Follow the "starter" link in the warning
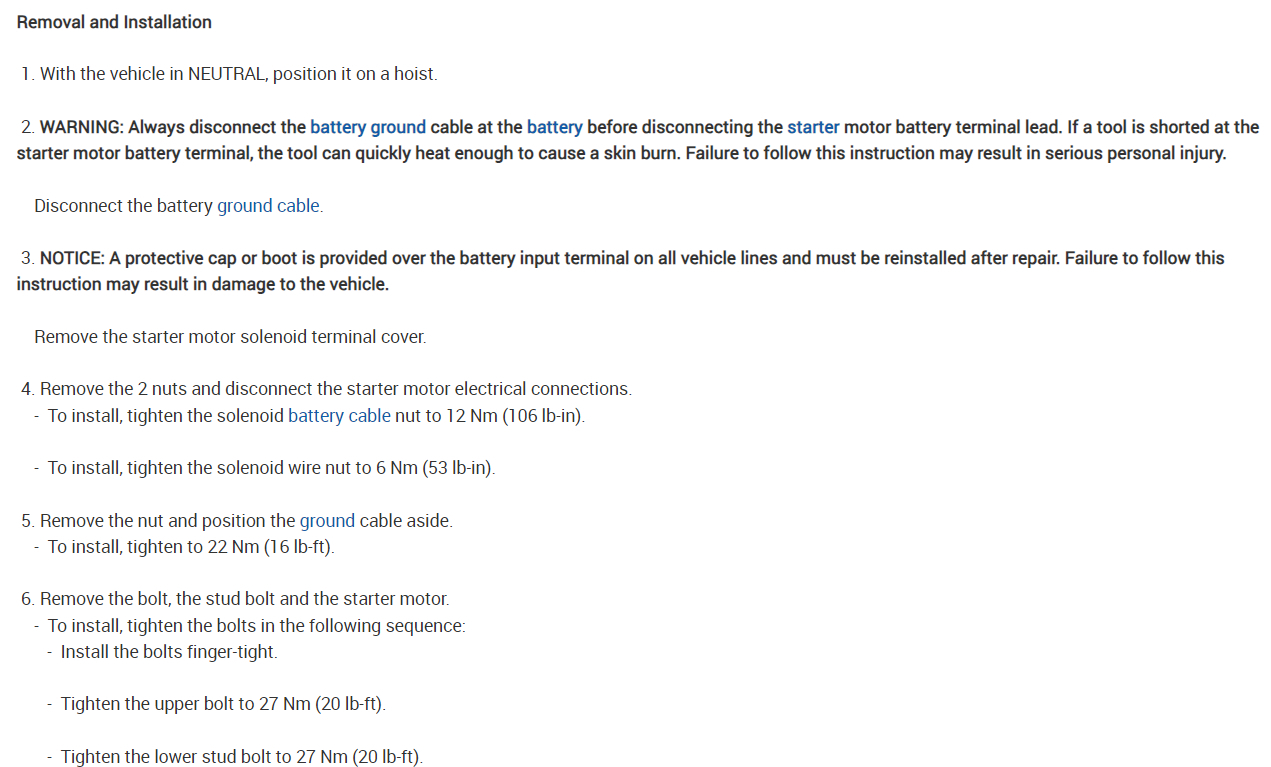Viewport: 1271px width, 767px height. click(812, 127)
